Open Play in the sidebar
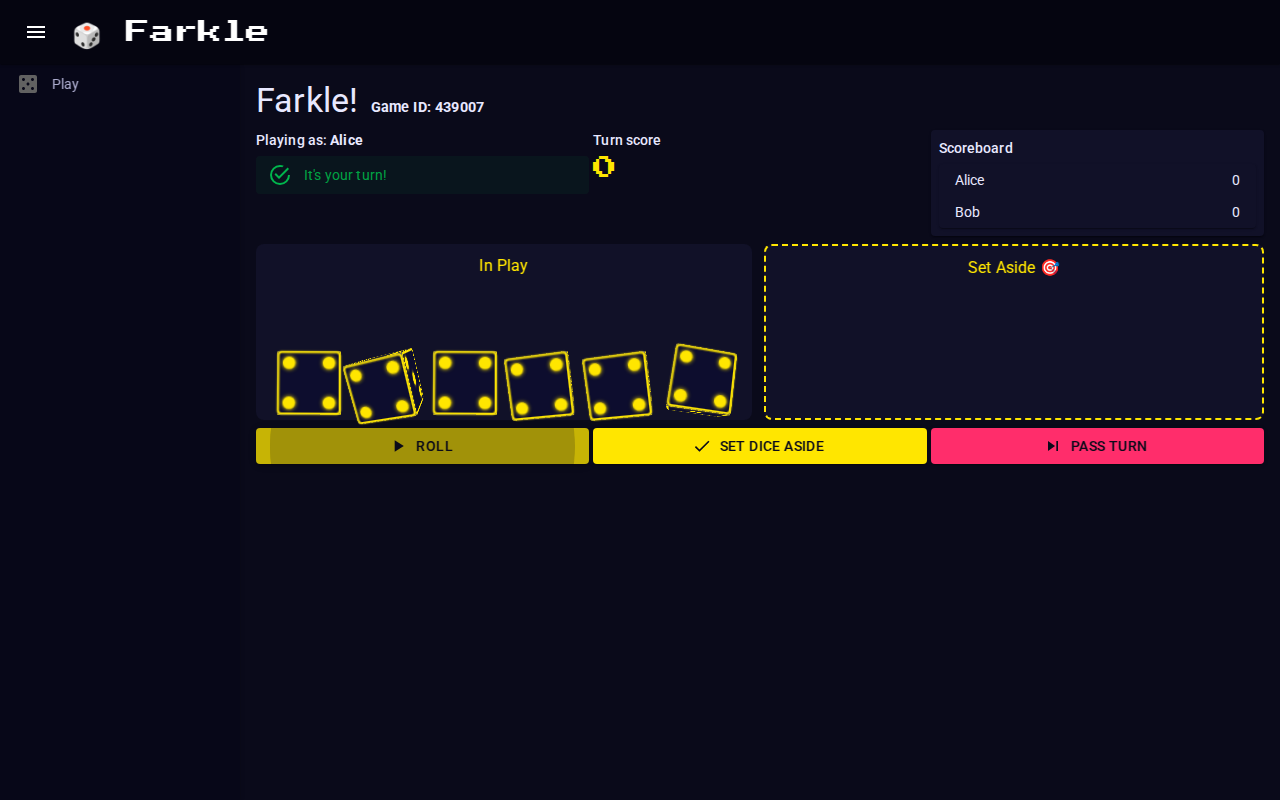 tap(120, 84)
